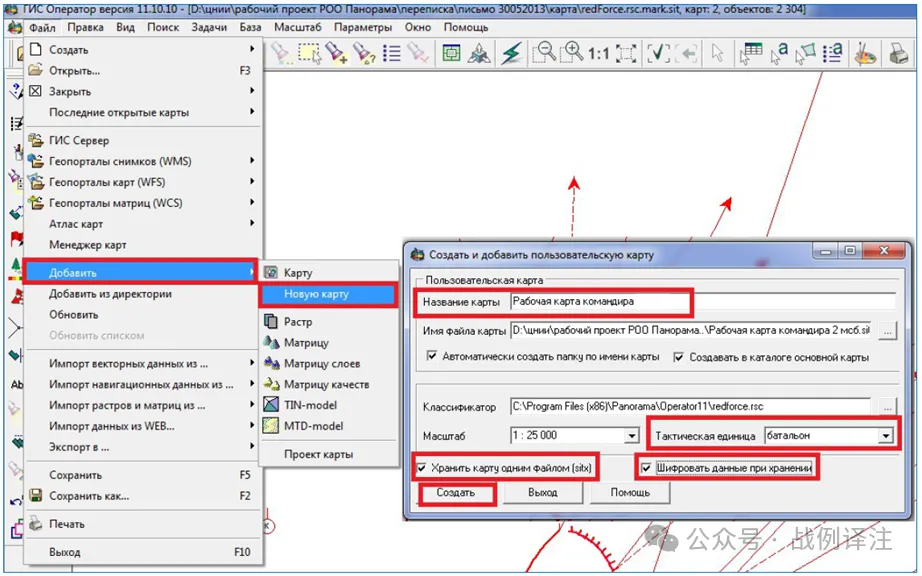
Task: Expand 'Импорт векторных данных из ...' submenu
Action: pyautogui.click(x=143, y=364)
